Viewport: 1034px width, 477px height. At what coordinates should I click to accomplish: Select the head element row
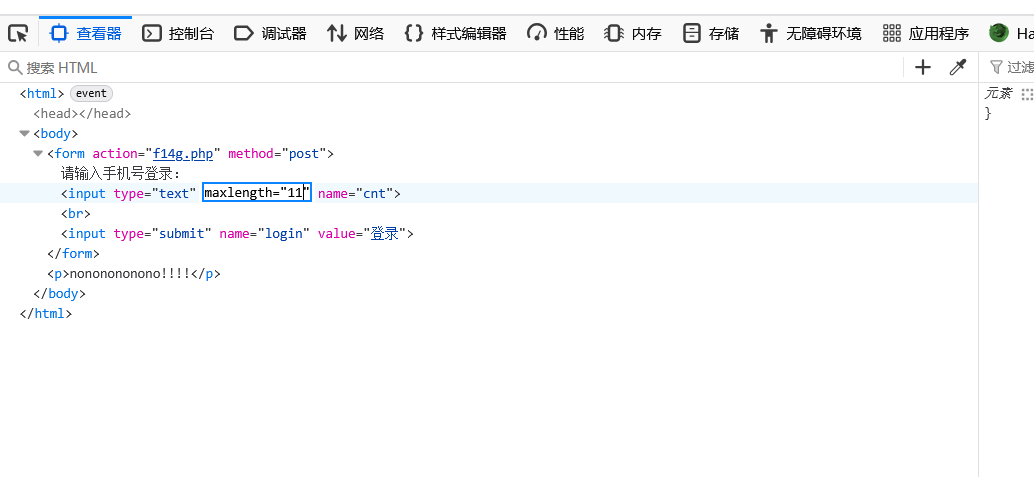click(82, 113)
